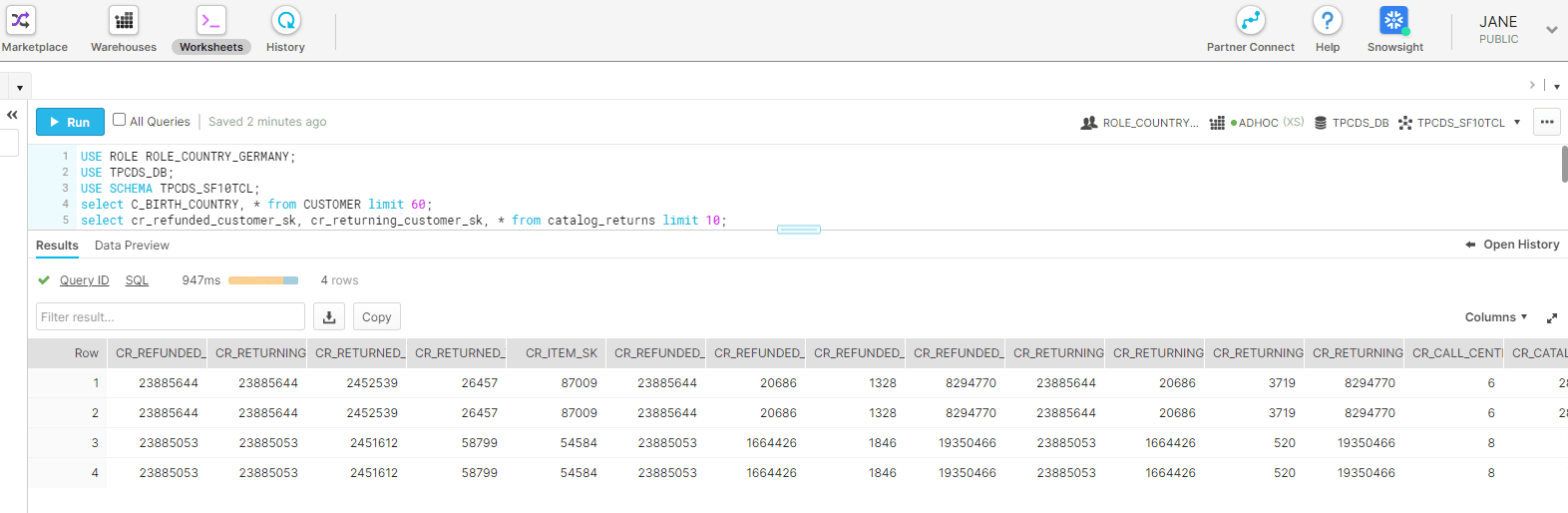The image size is (1568, 513).
Task: Tick the All Queries checkbox
Action: pyautogui.click(x=120, y=120)
